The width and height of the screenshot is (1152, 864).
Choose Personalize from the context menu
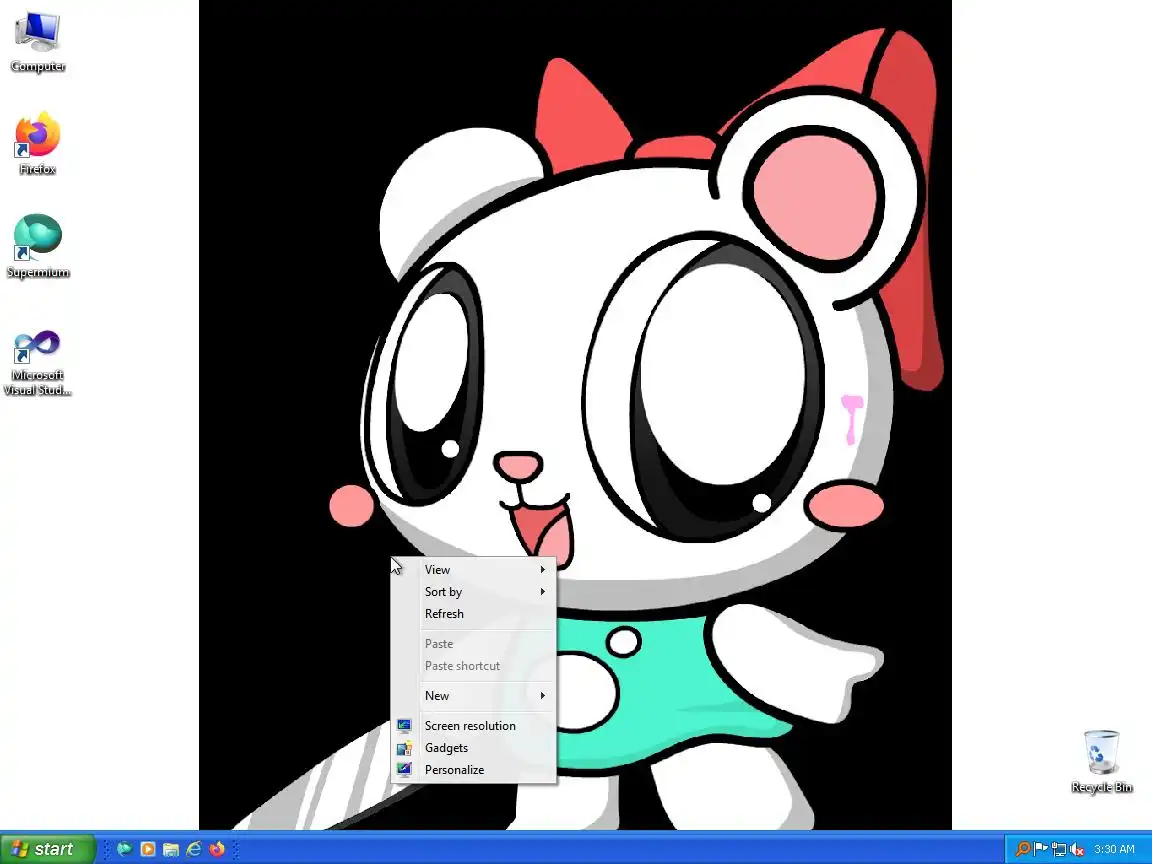(473, 770)
